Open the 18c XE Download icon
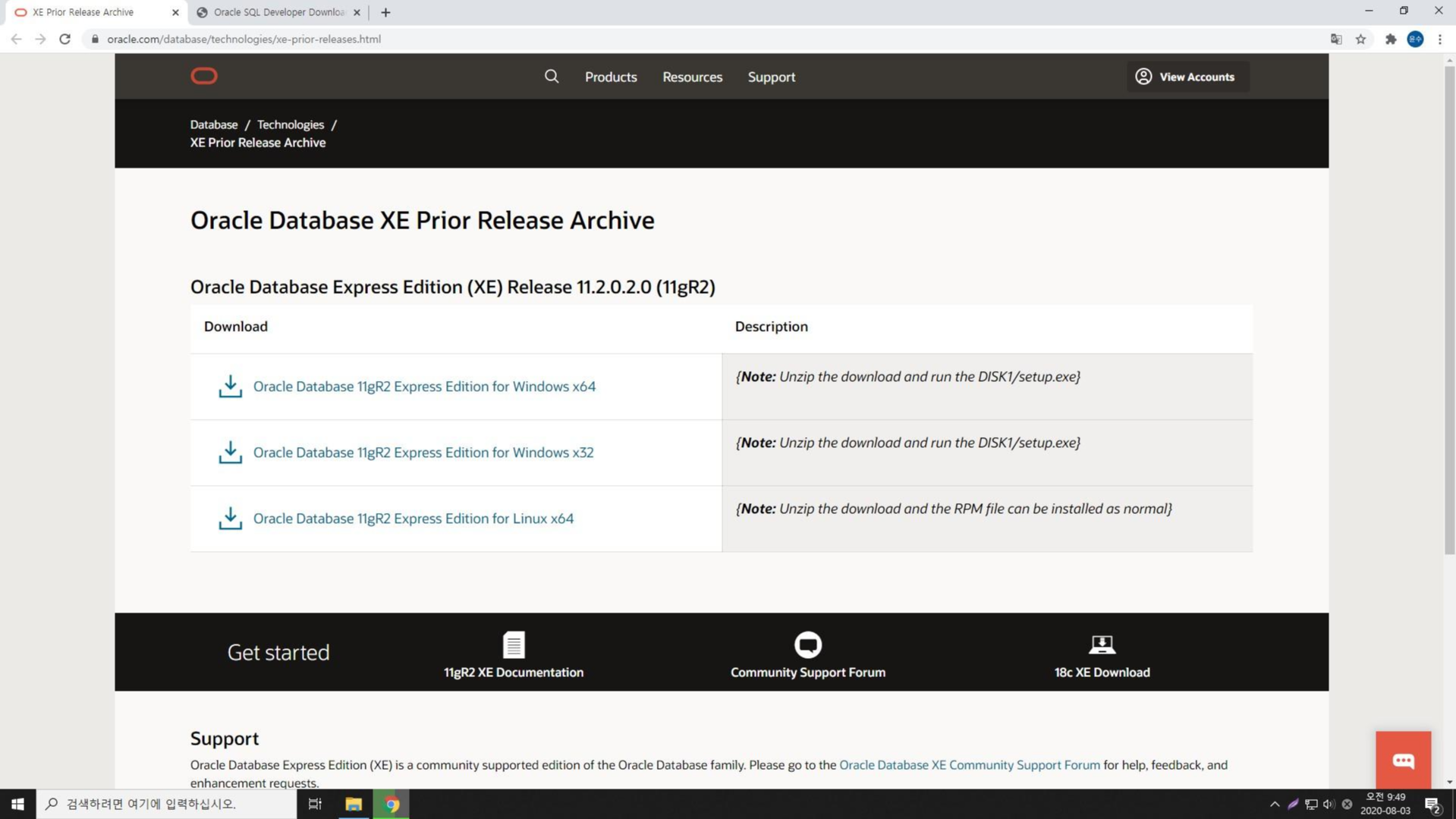The width and height of the screenshot is (1456, 819). pos(1102,644)
